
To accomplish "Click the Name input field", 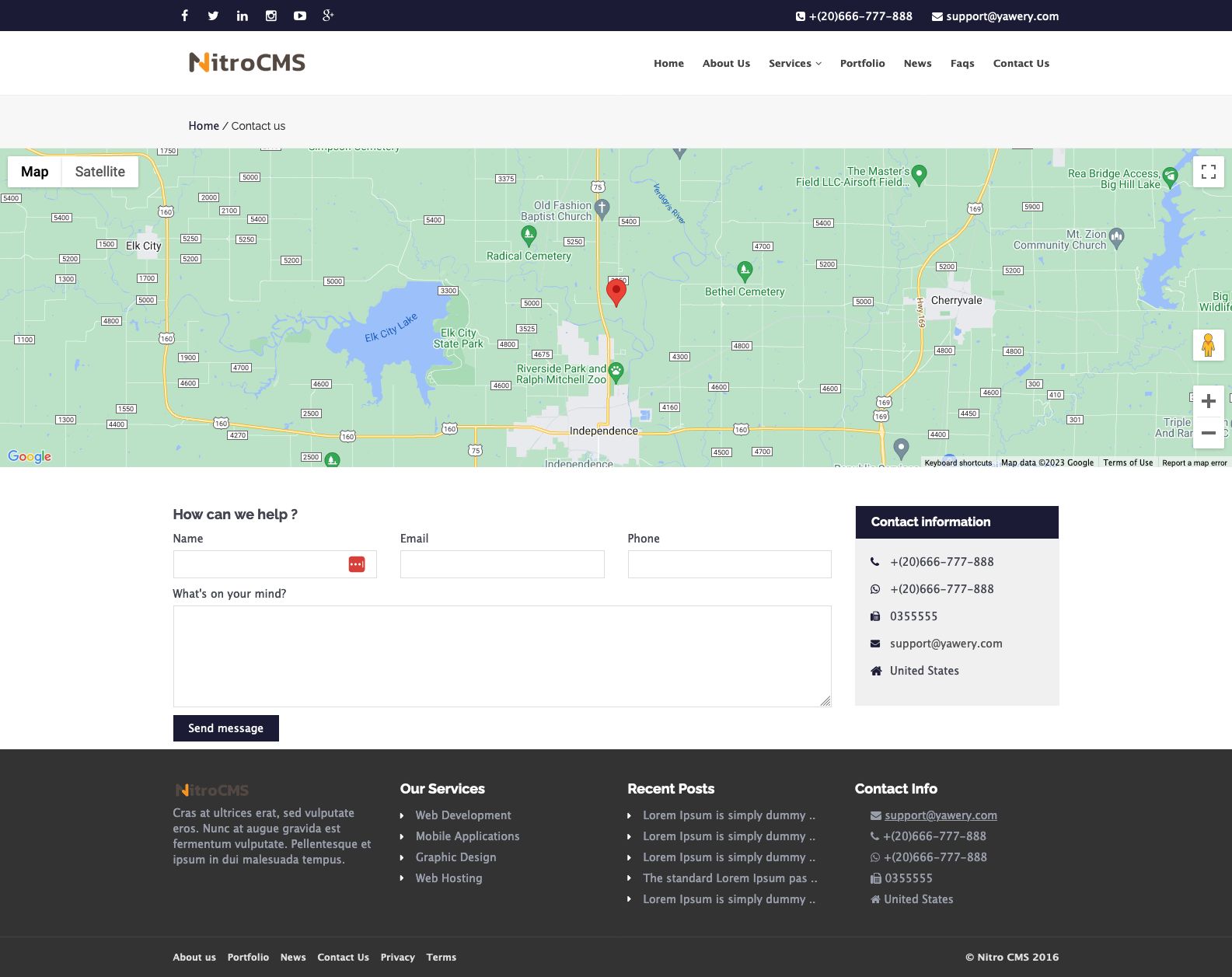I will click(274, 564).
